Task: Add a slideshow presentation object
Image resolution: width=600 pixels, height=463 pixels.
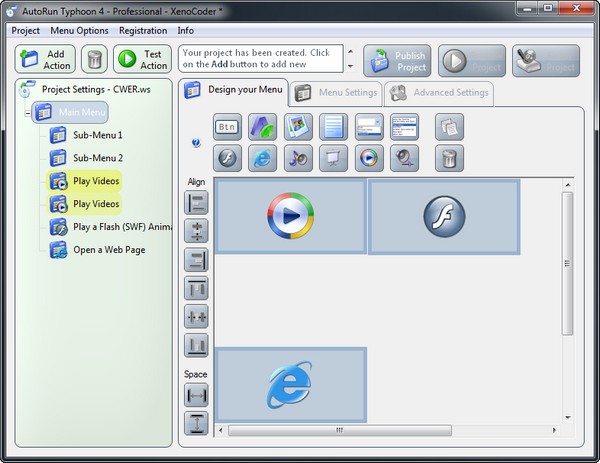Action: [333, 157]
